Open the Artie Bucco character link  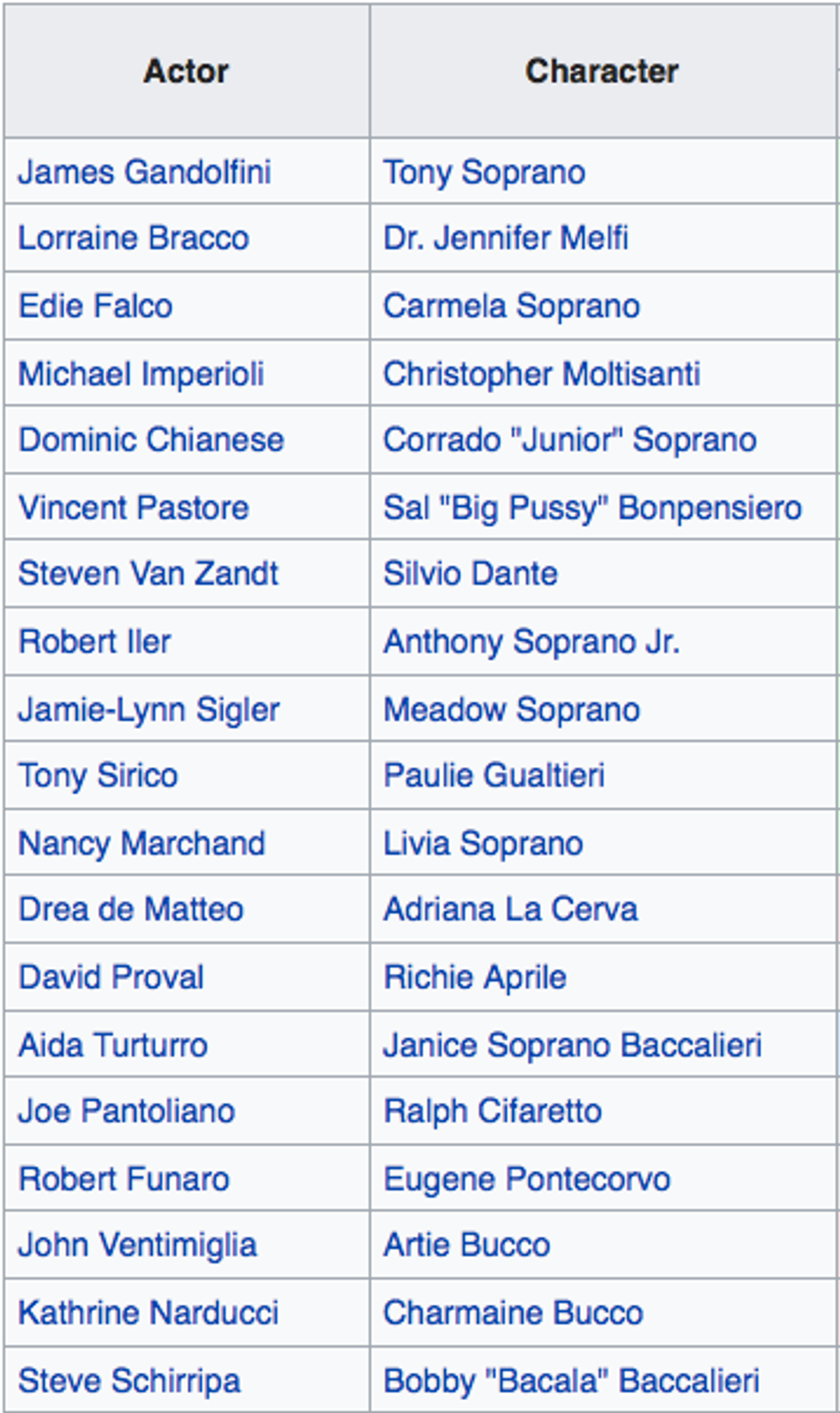(466, 1245)
